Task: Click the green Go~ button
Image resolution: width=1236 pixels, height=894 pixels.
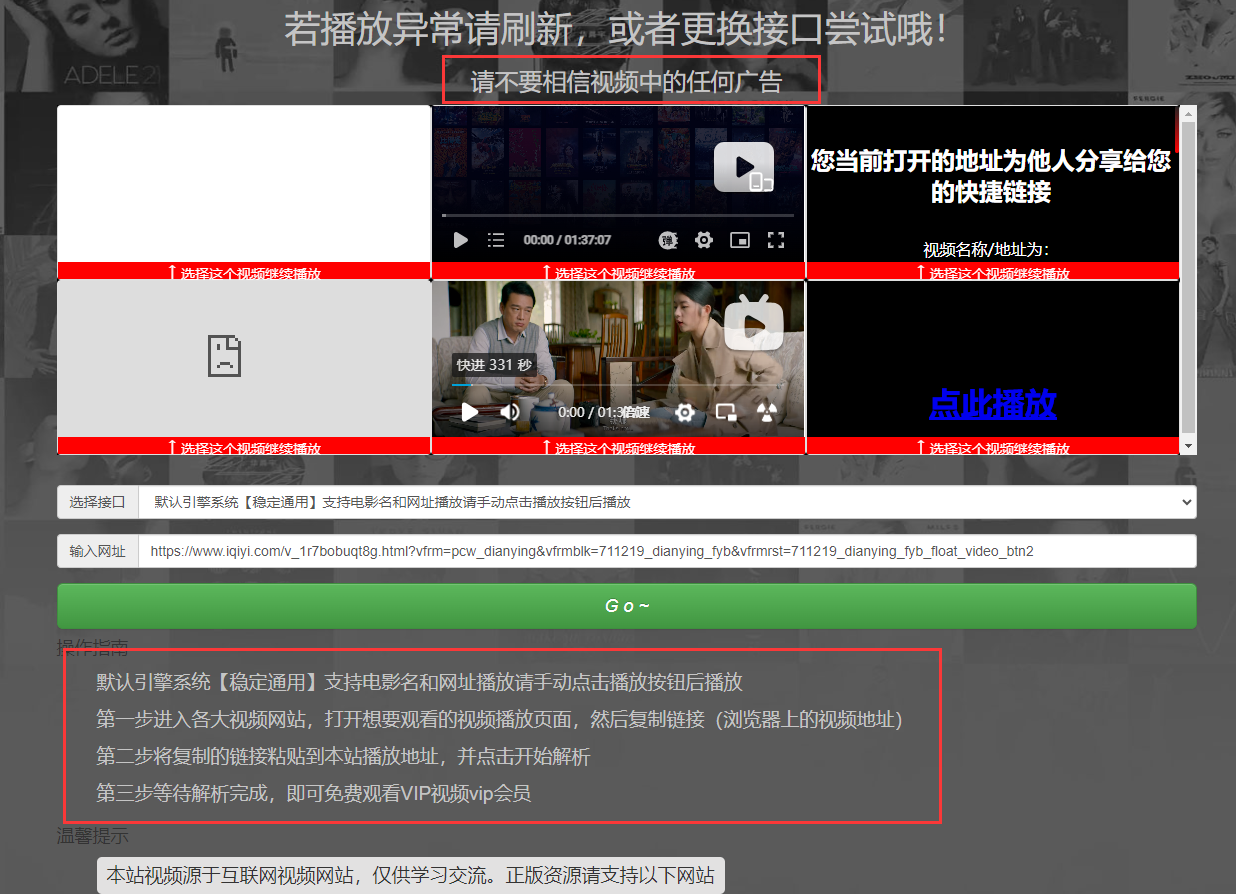Action: [627, 606]
